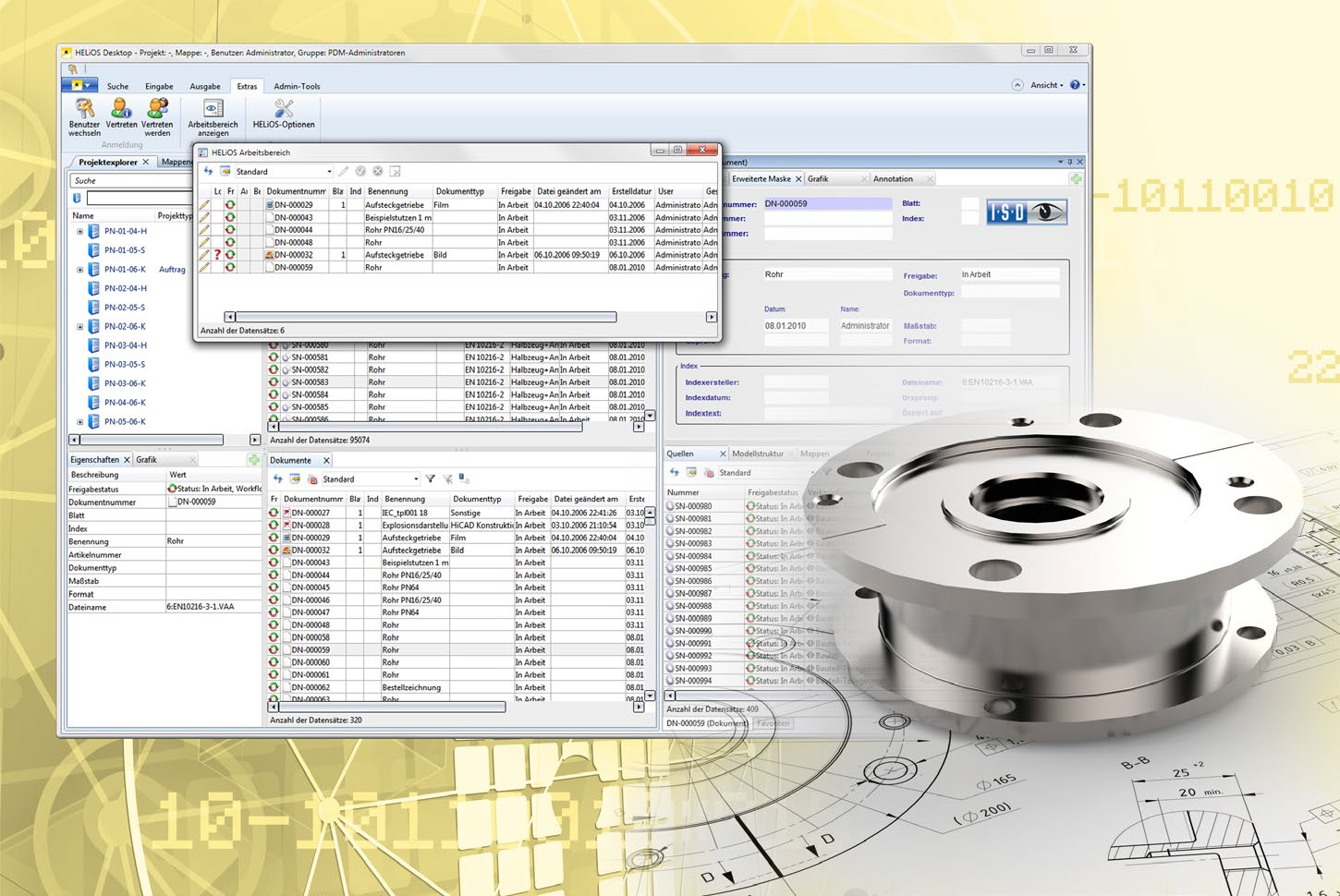Sort by Datei geändert am column in Dokumente
Viewport: 1340px width, 896px height.
coord(587,499)
